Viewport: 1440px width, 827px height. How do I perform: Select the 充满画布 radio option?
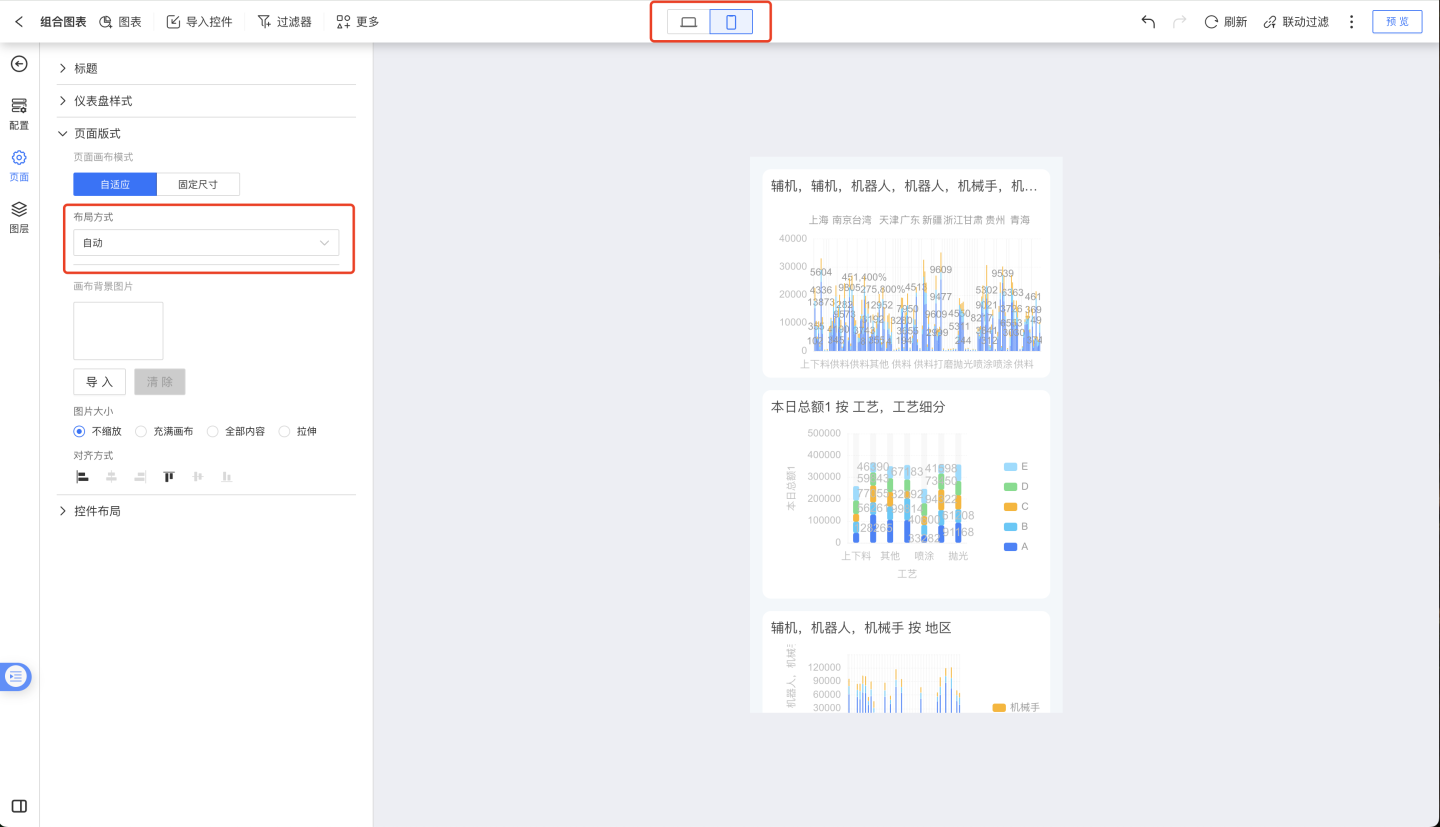141,432
